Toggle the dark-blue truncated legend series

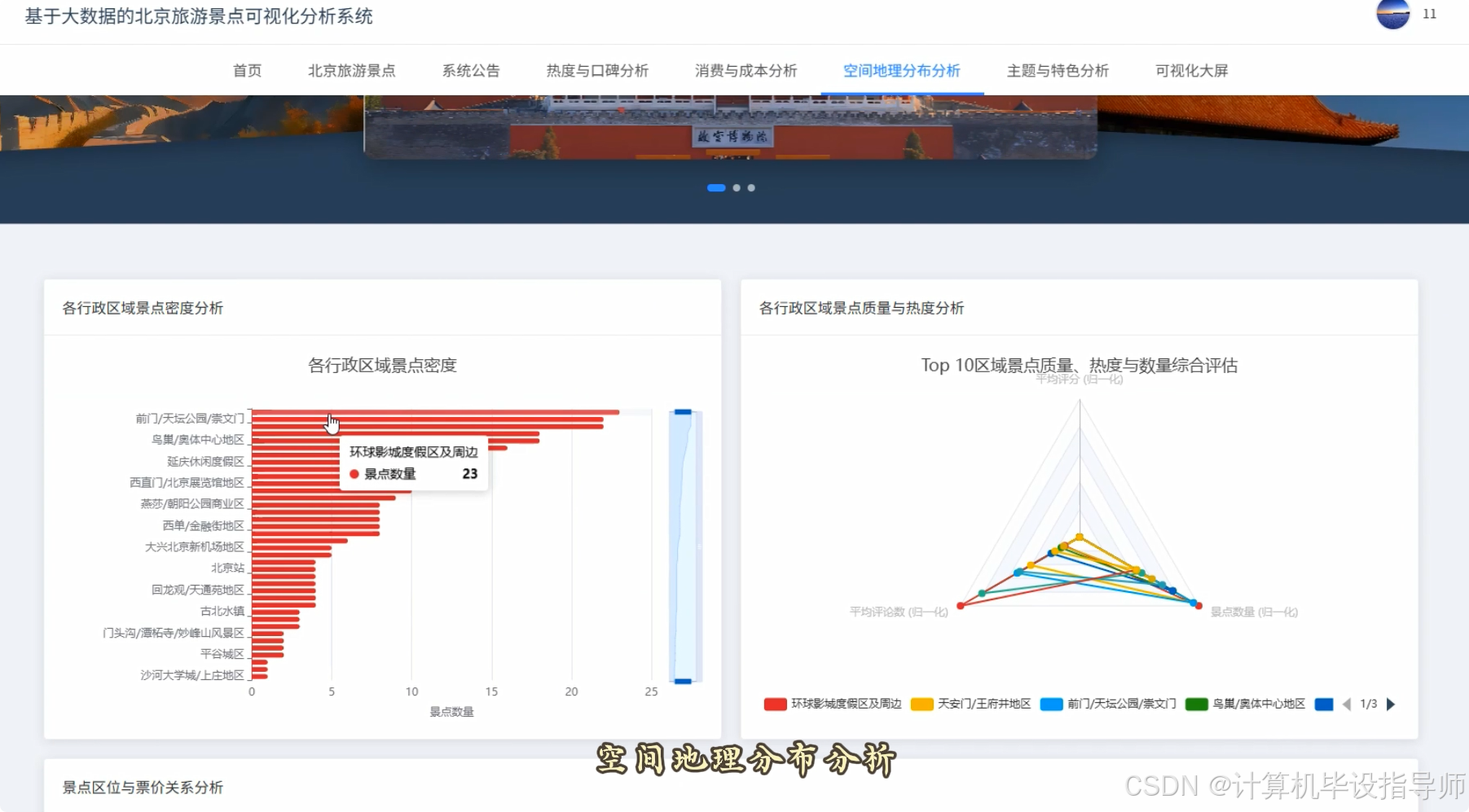tap(1326, 704)
